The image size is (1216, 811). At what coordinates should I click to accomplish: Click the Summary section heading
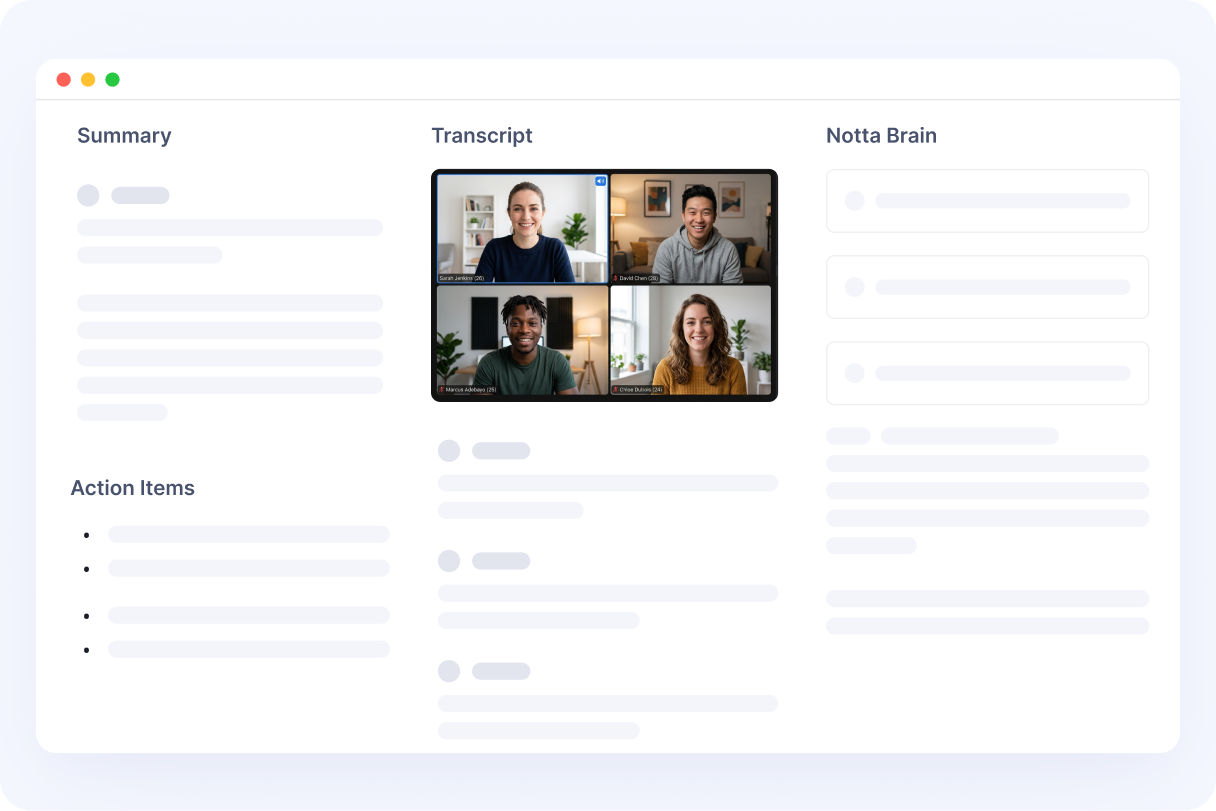[124, 136]
